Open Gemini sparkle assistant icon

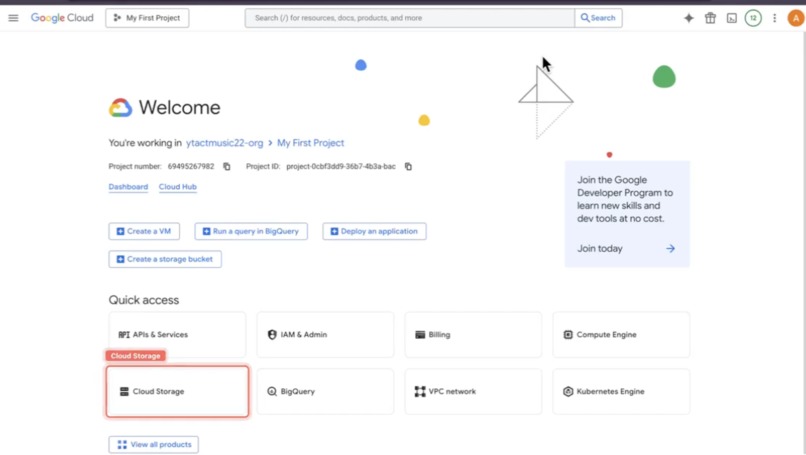tap(689, 19)
